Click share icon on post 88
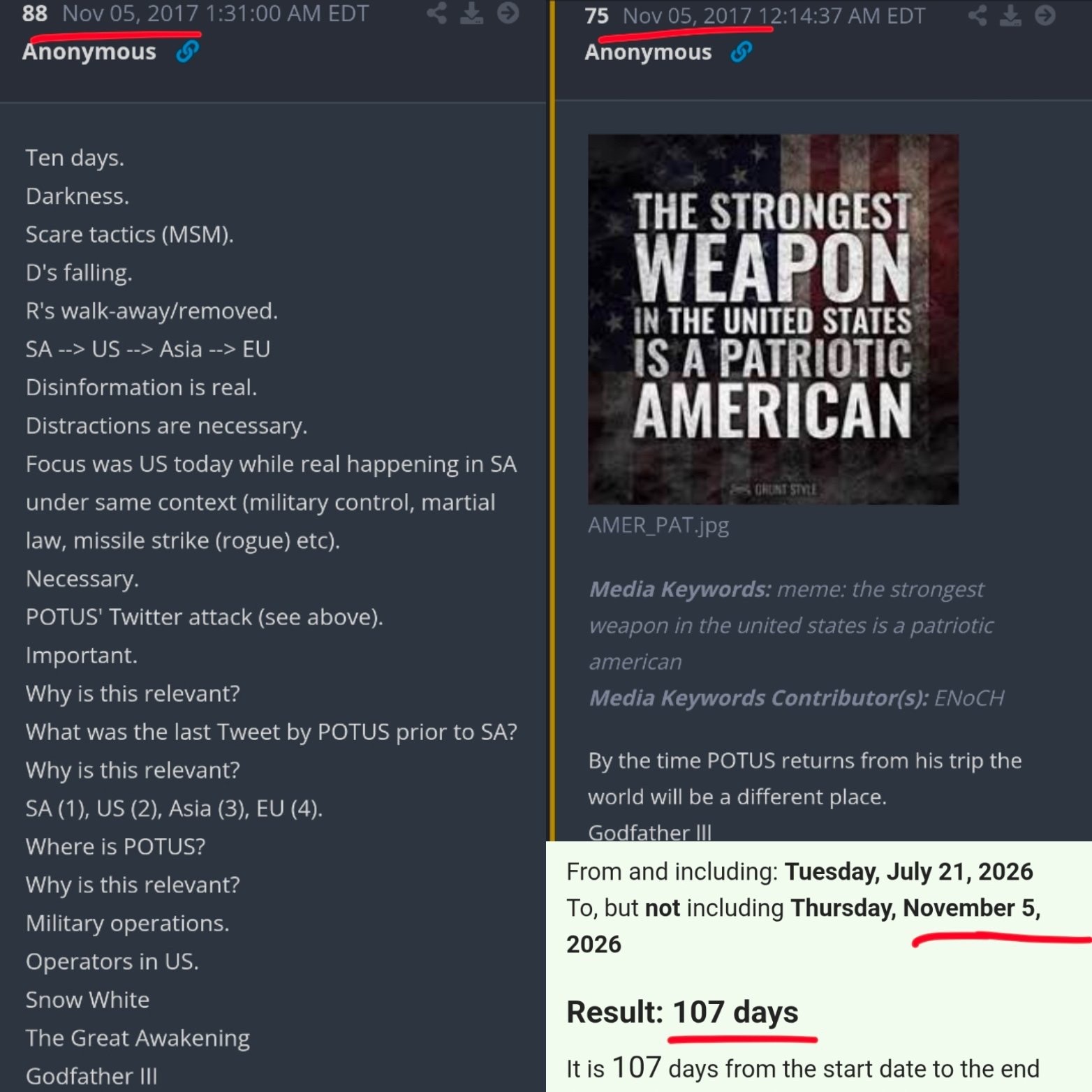The width and height of the screenshot is (1092, 1092). click(x=437, y=13)
